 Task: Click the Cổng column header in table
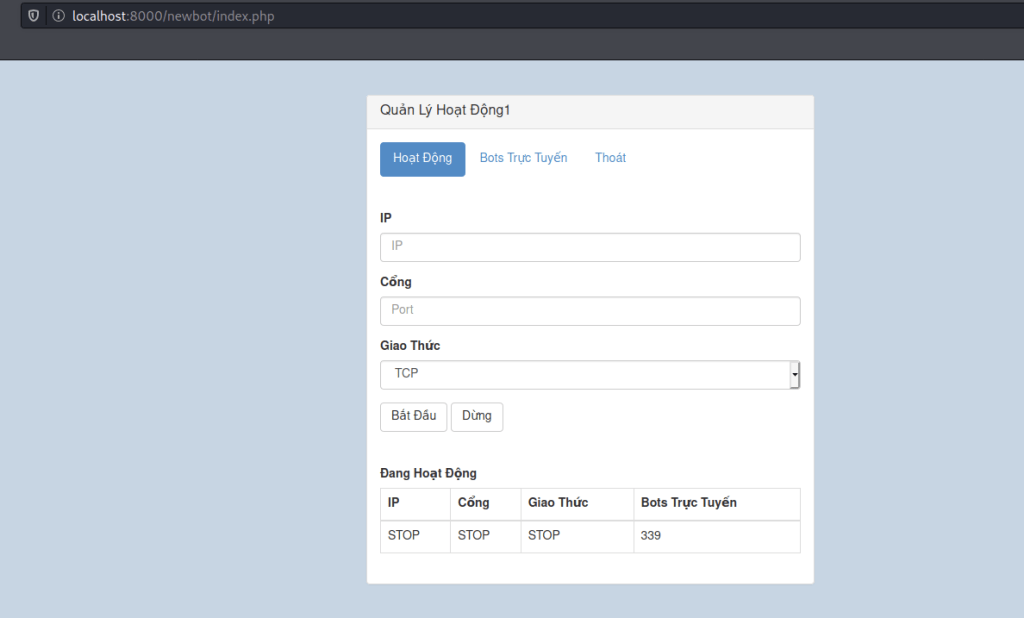pos(473,503)
